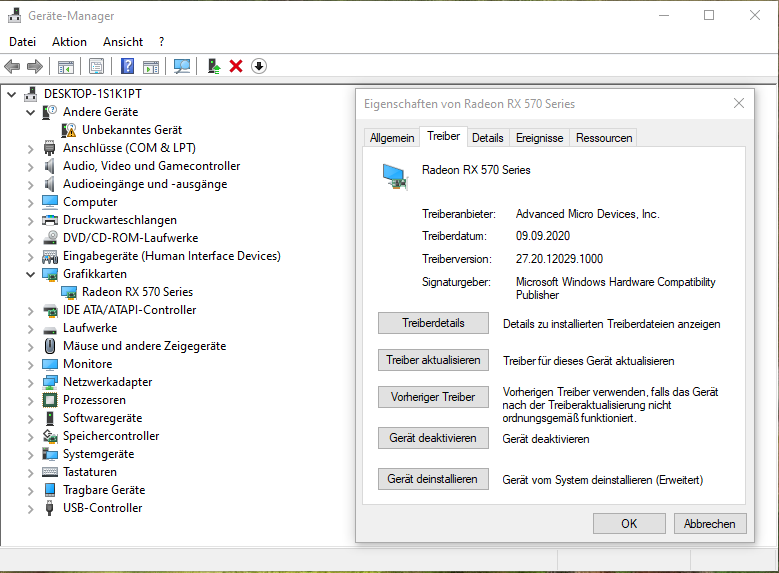779x573 pixels.
Task: Expand Eingabegeräte (Human Interface Devices)
Action: pyautogui.click(x=31, y=256)
